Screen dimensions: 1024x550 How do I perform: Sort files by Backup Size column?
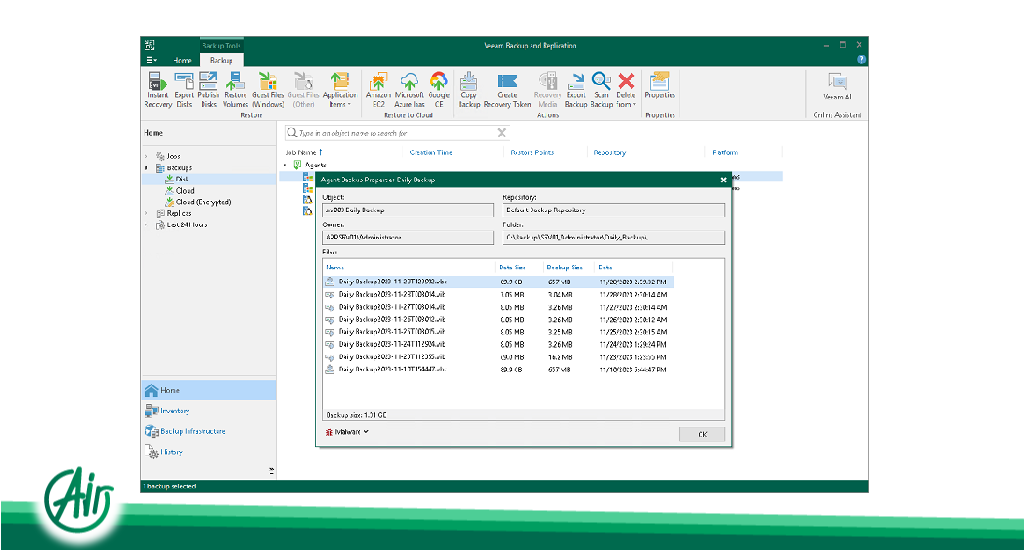(x=564, y=267)
